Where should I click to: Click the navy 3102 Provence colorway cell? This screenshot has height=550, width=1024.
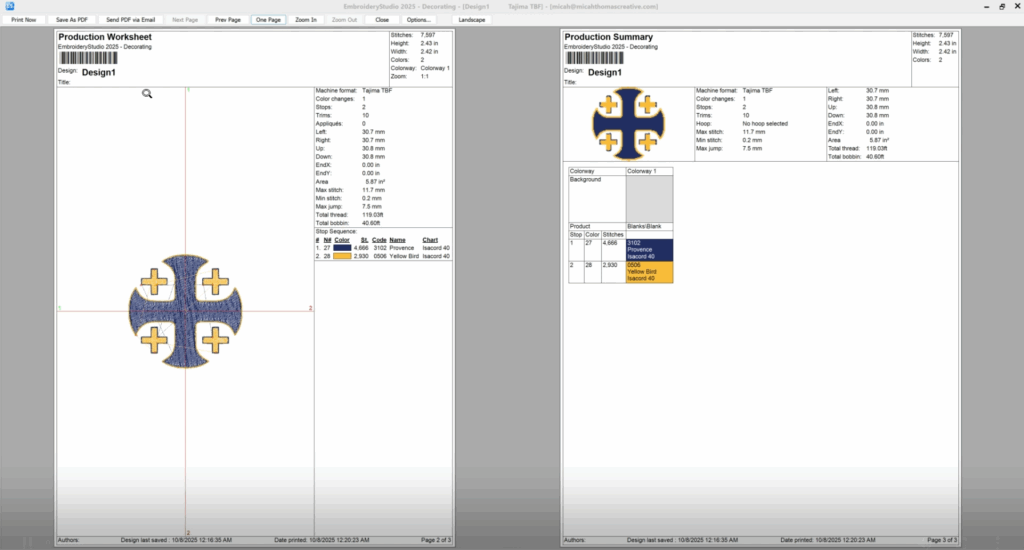pyautogui.click(x=649, y=250)
